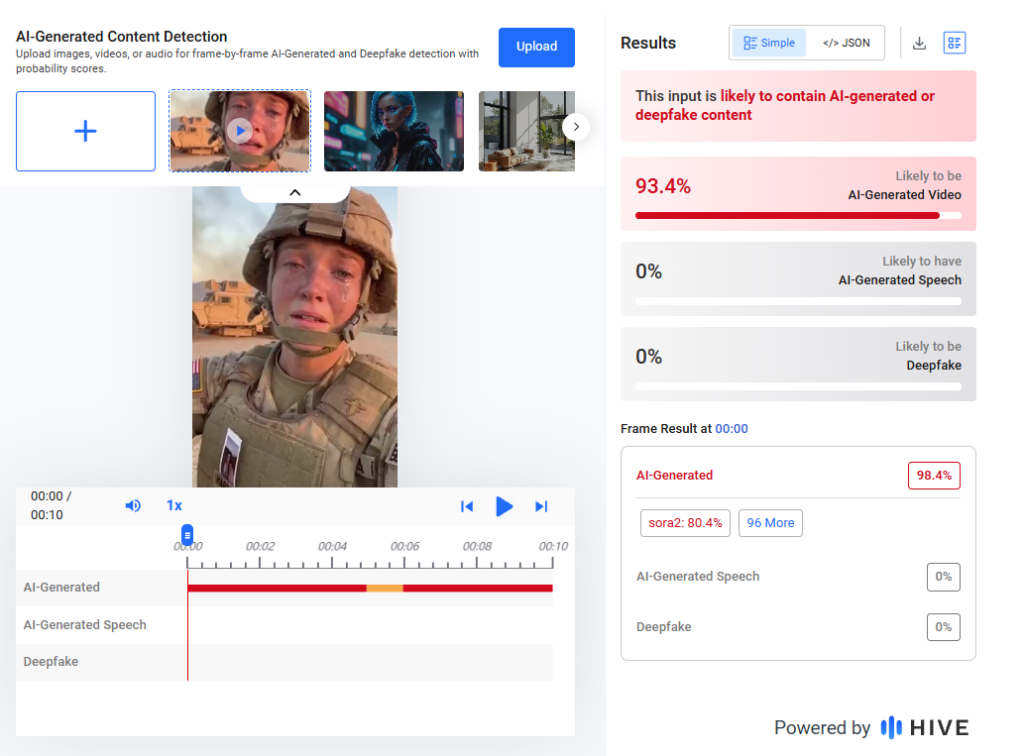Change playback speed from 1x
The image size is (1024, 756).
point(174,506)
